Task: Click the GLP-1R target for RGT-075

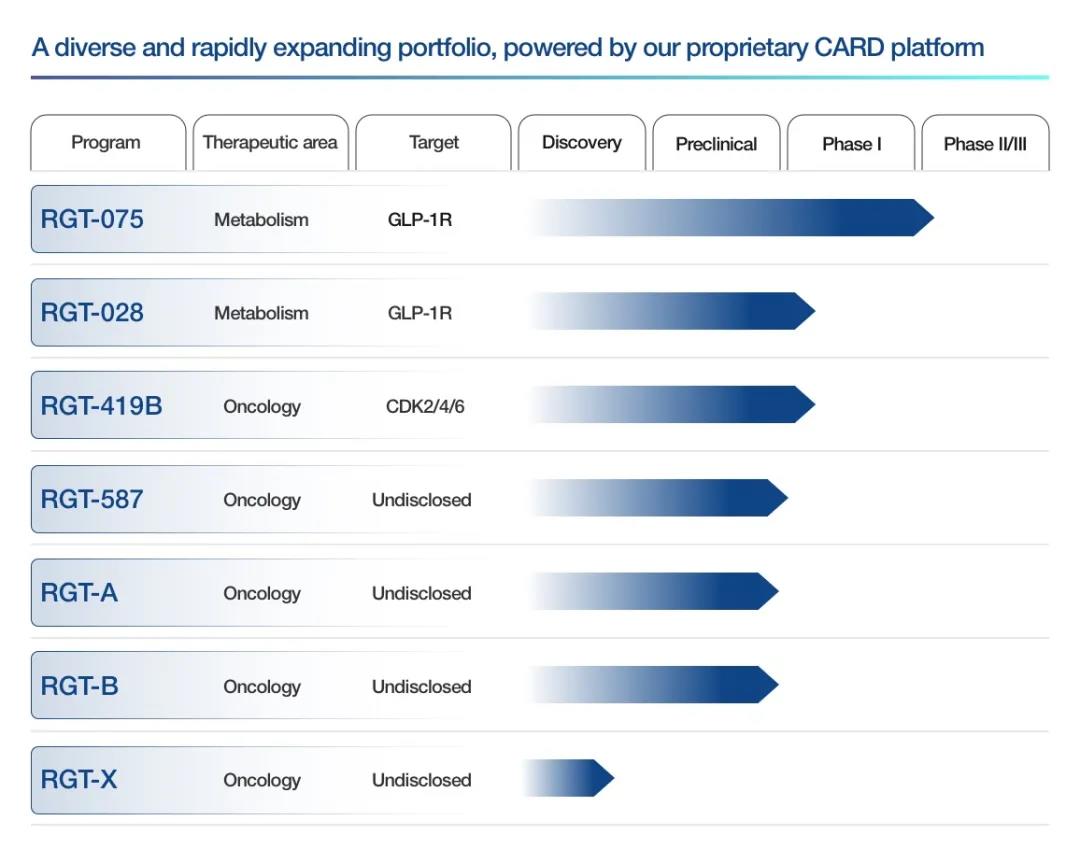Action: (420, 220)
